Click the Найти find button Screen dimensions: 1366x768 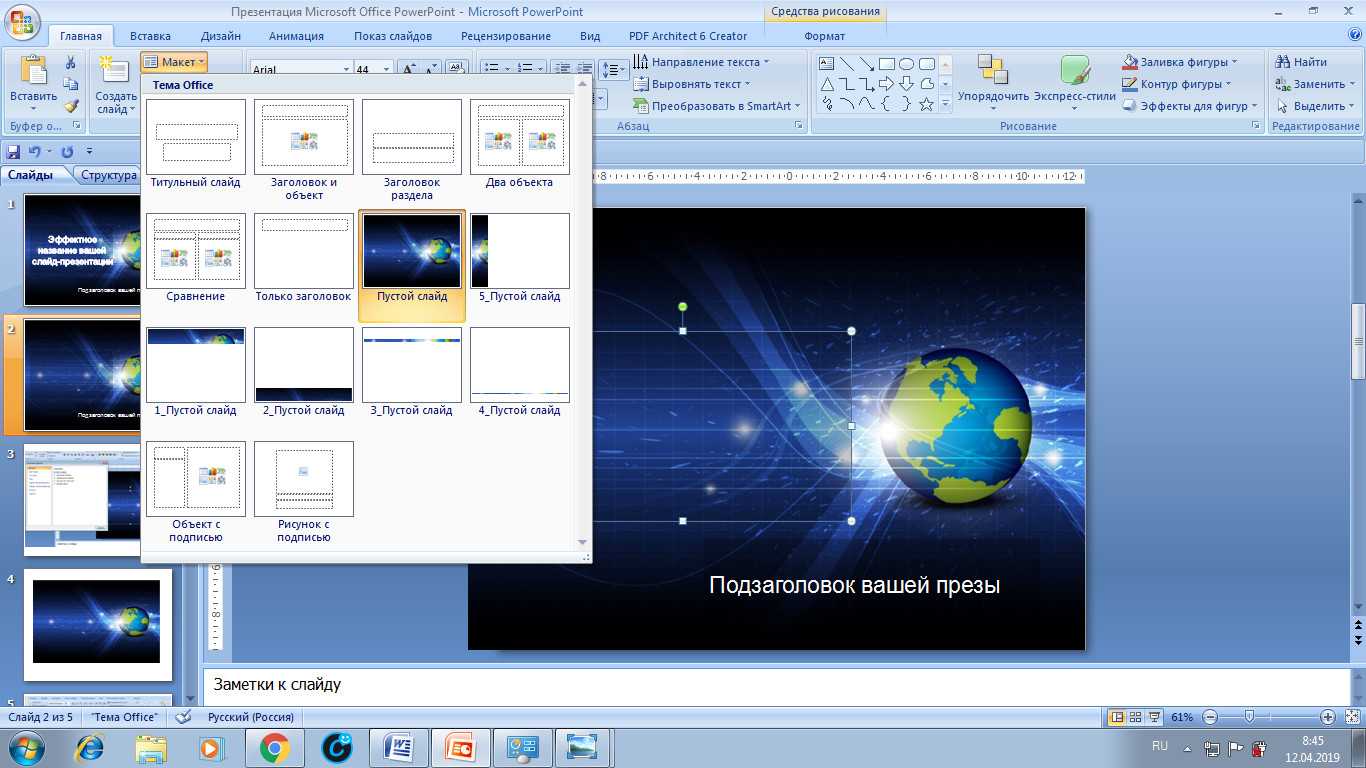click(1302, 62)
